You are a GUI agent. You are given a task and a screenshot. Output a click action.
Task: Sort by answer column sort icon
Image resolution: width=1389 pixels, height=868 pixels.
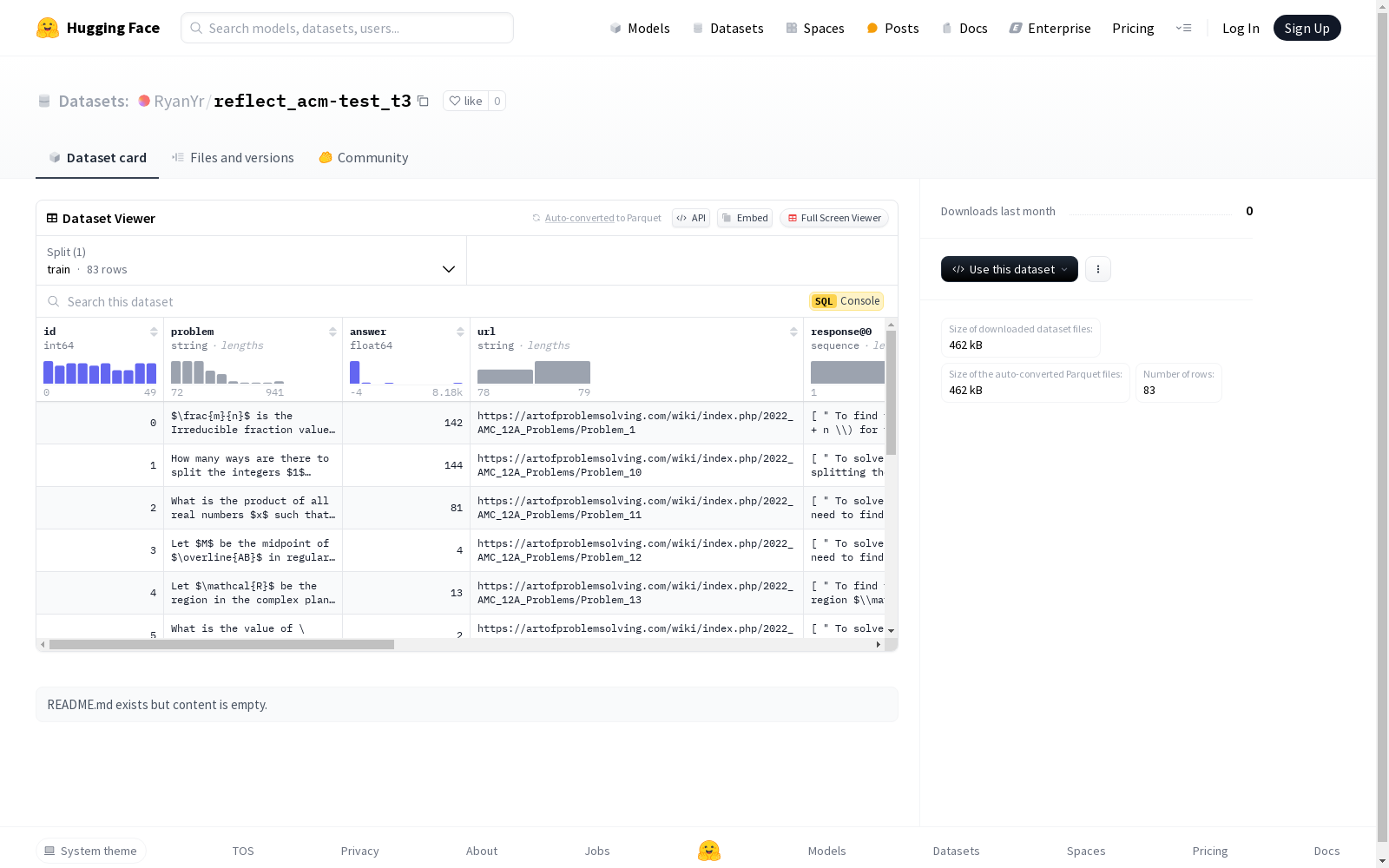pyautogui.click(x=460, y=332)
